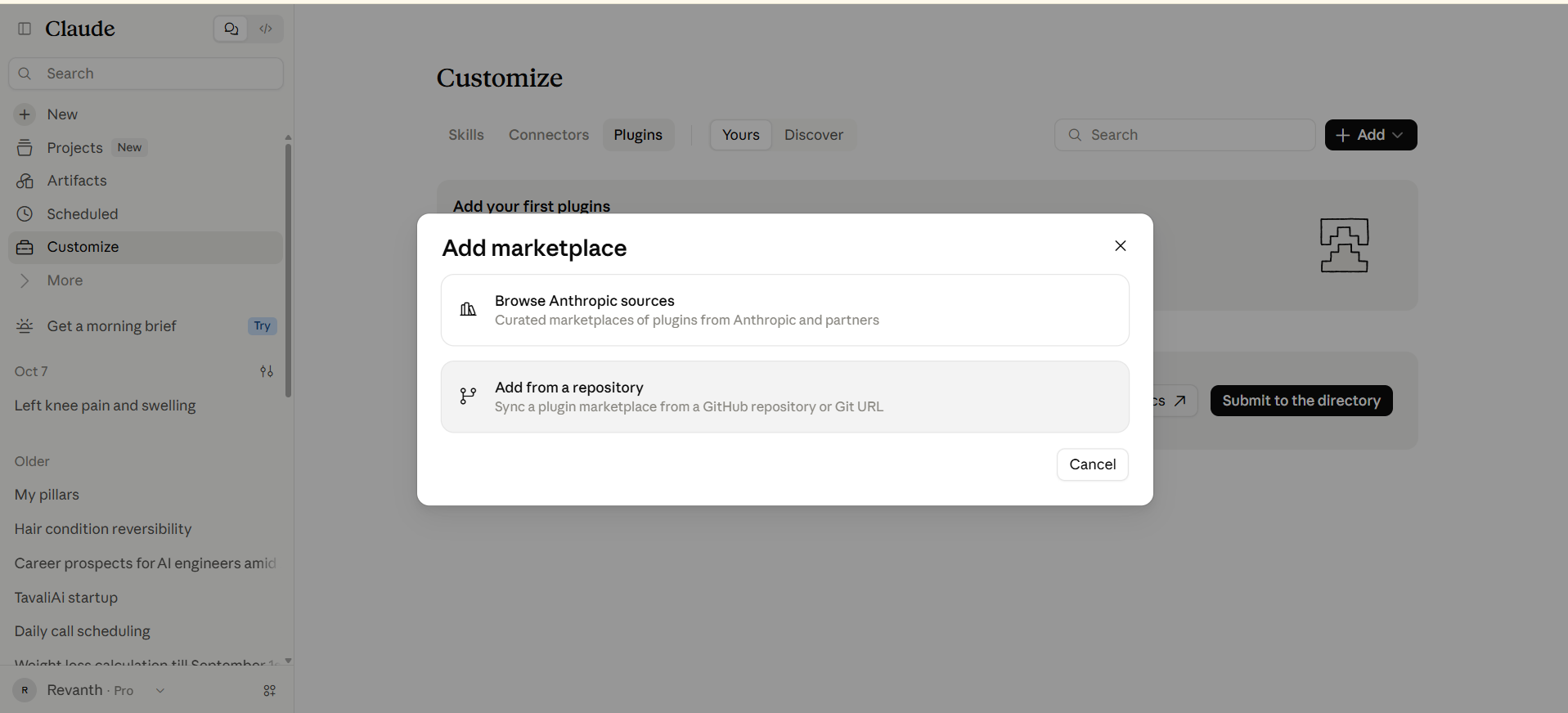This screenshot has width=1568, height=713.
Task: Click Try badge for morning brief
Action: [x=262, y=326]
